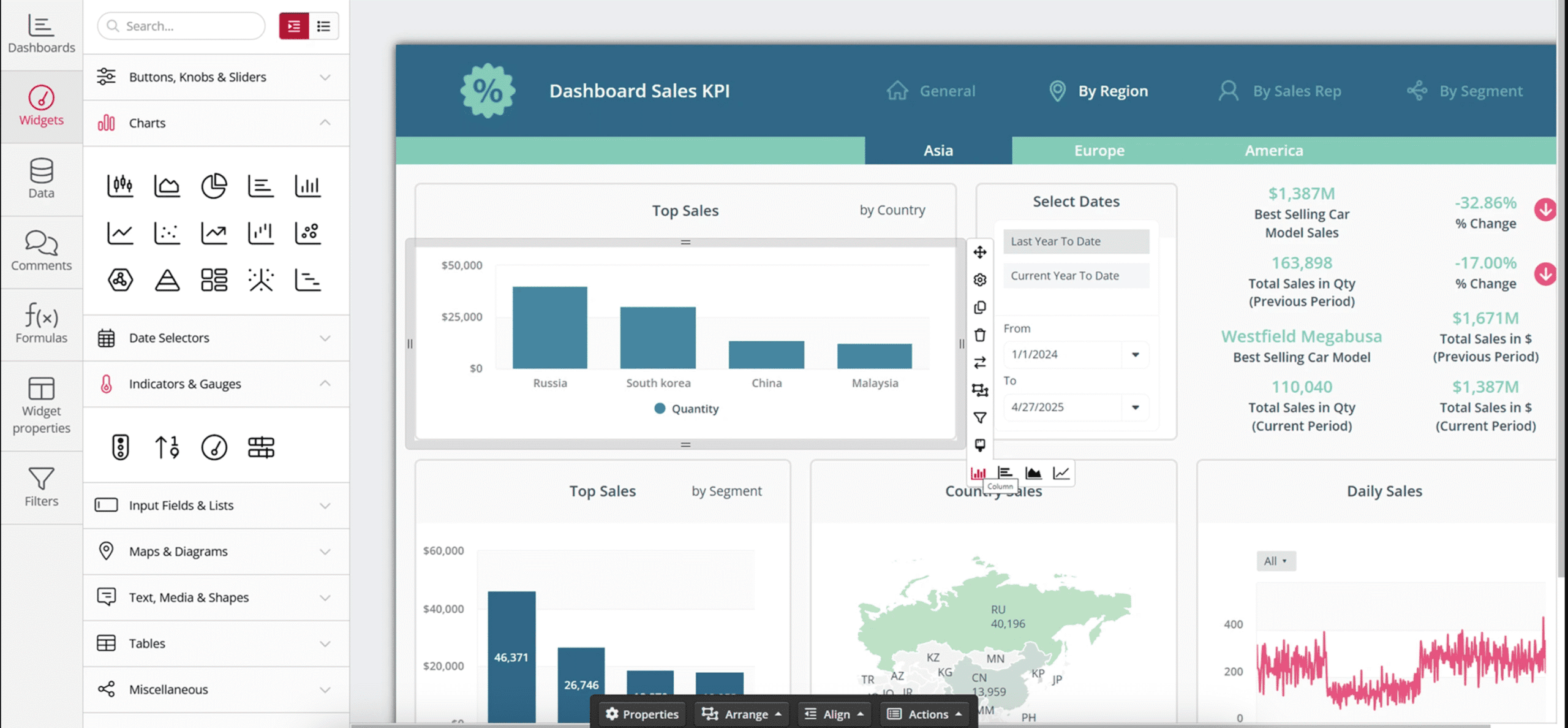The image size is (1568, 728).
Task: Open the Formulas sidebar panel
Action: (41, 324)
